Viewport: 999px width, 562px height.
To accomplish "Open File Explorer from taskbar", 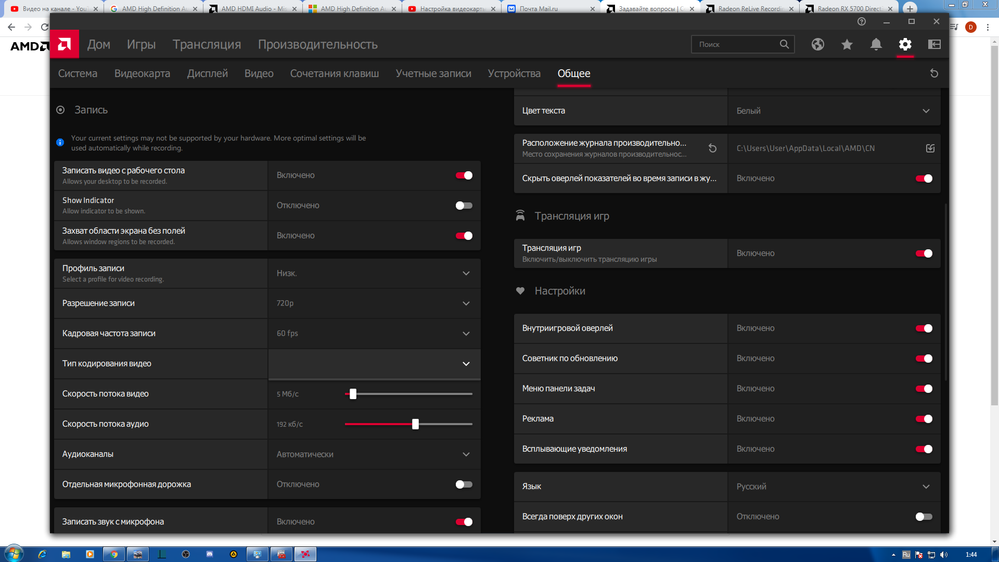I will [x=66, y=554].
